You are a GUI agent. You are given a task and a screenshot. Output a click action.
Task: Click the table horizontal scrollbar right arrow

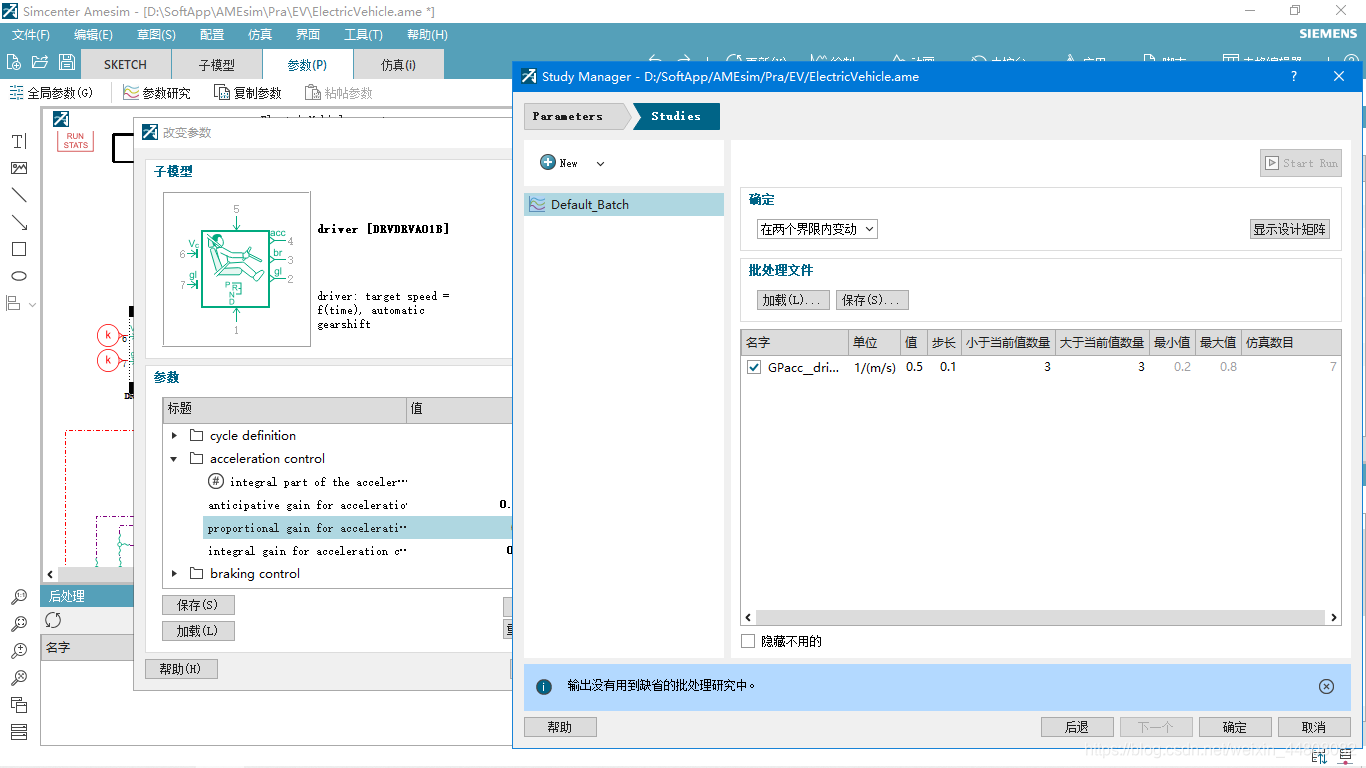1334,618
